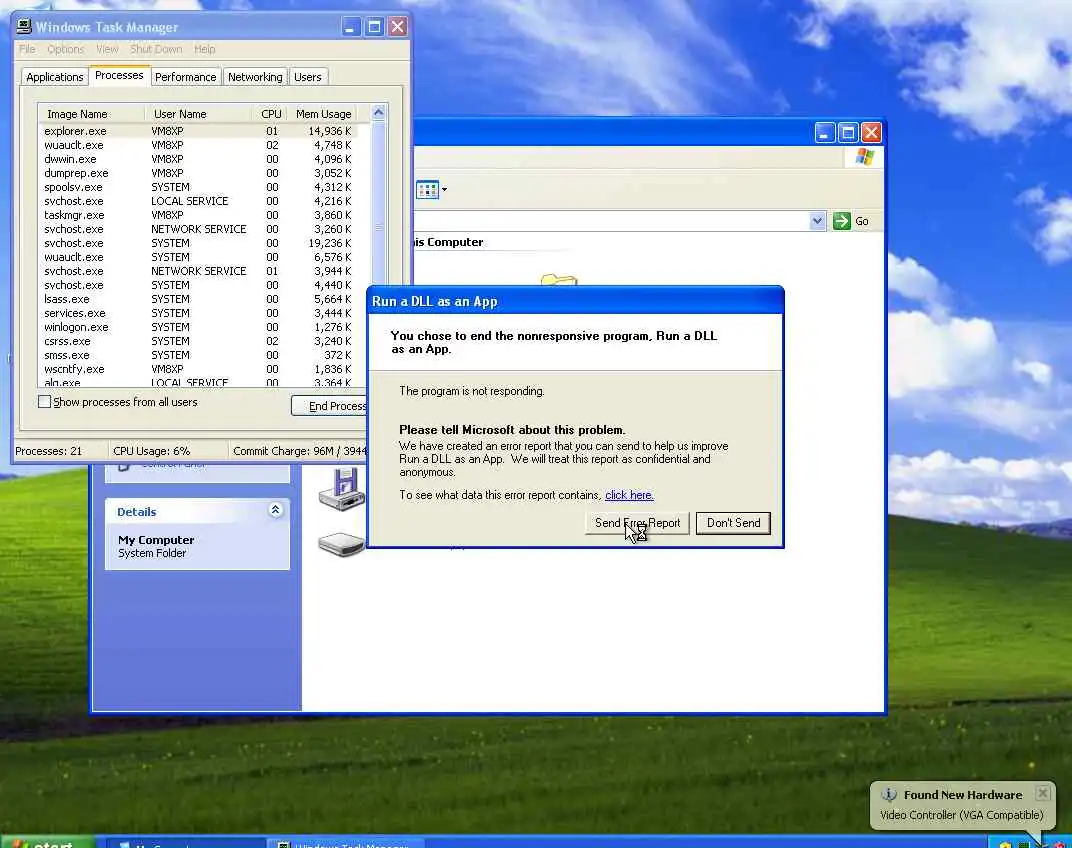1072x848 pixels.
Task: Sort processes by Mem Usage column
Action: [x=323, y=114]
